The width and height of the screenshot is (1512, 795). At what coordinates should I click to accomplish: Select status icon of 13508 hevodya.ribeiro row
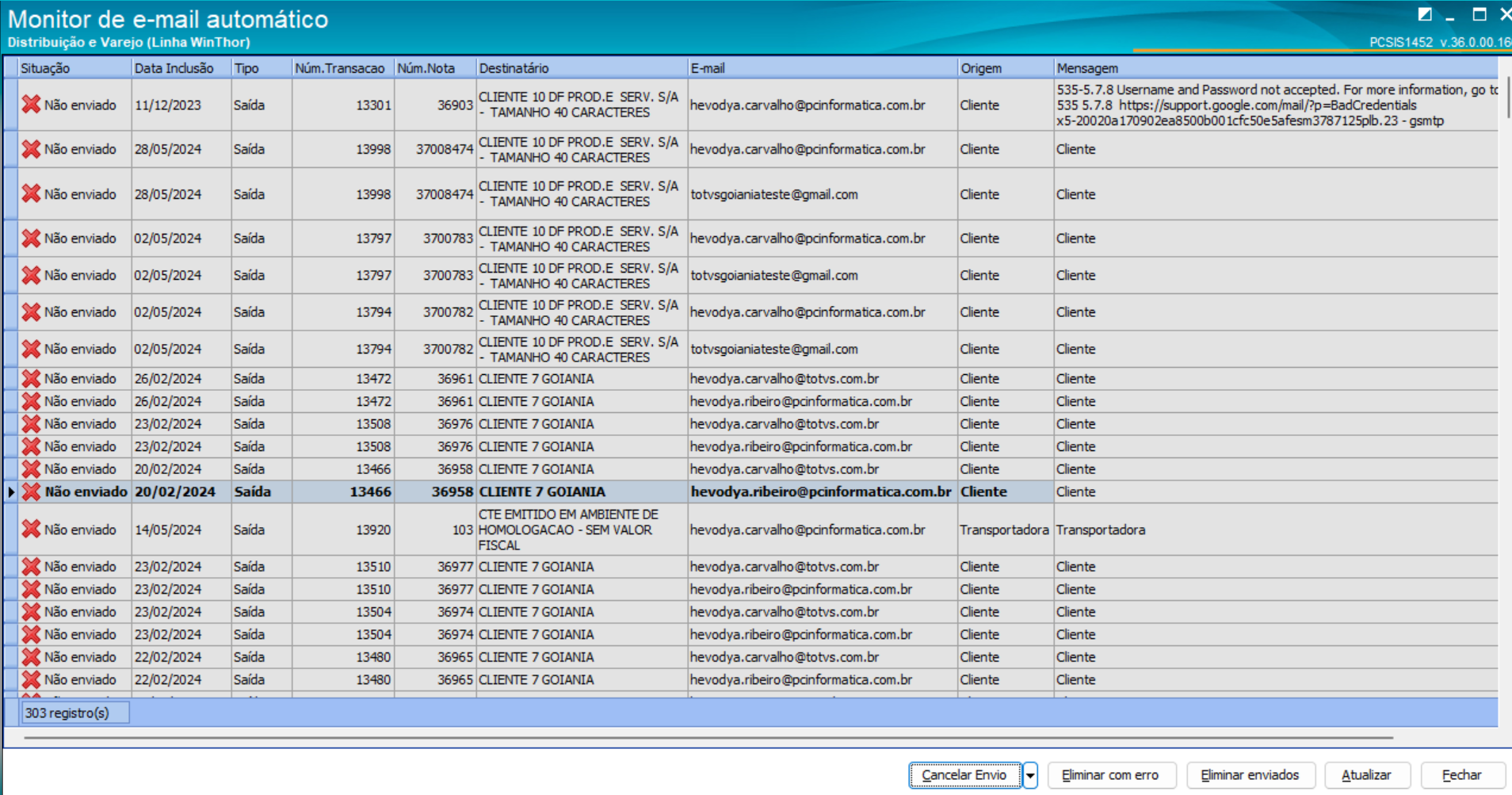(31, 446)
